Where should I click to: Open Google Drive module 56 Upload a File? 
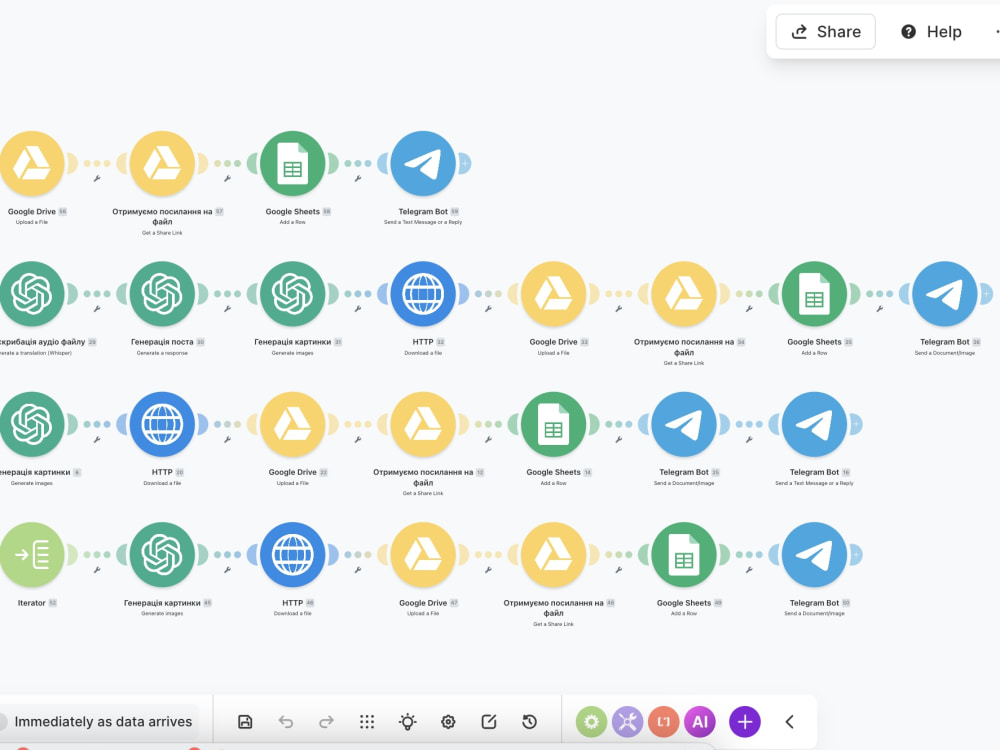[x=32, y=163]
